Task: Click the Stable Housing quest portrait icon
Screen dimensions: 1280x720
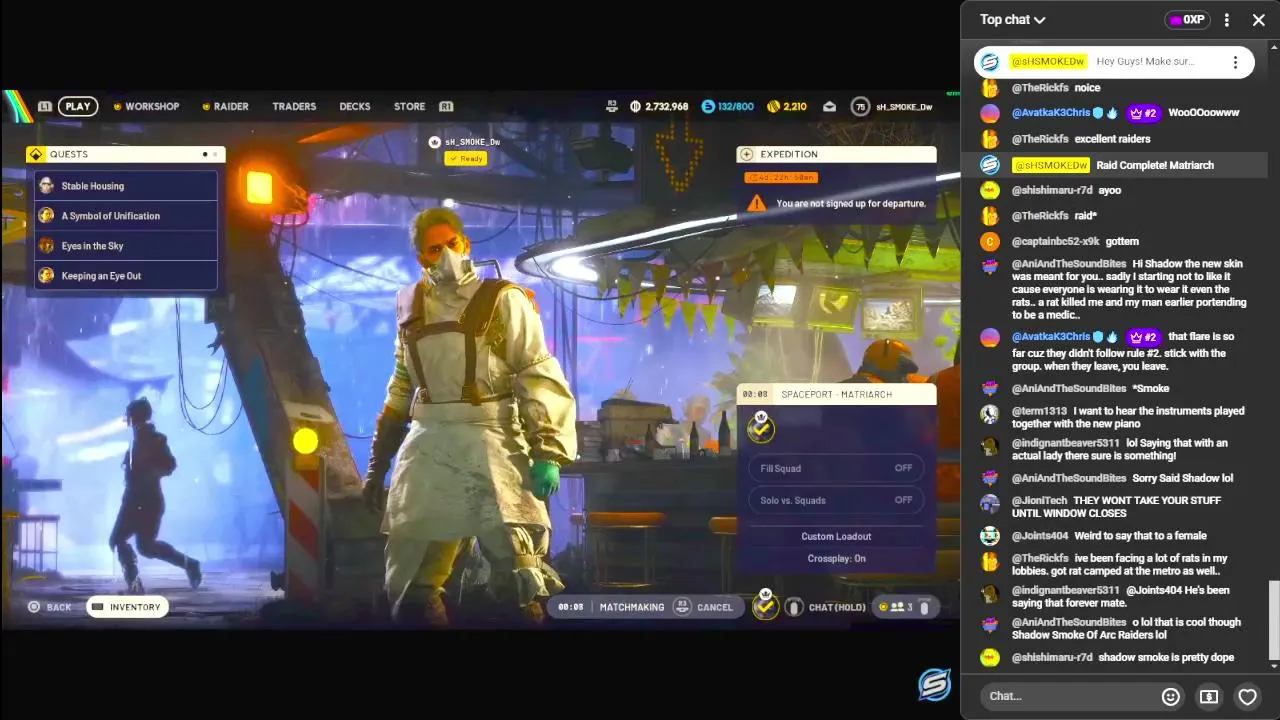Action: (46, 186)
